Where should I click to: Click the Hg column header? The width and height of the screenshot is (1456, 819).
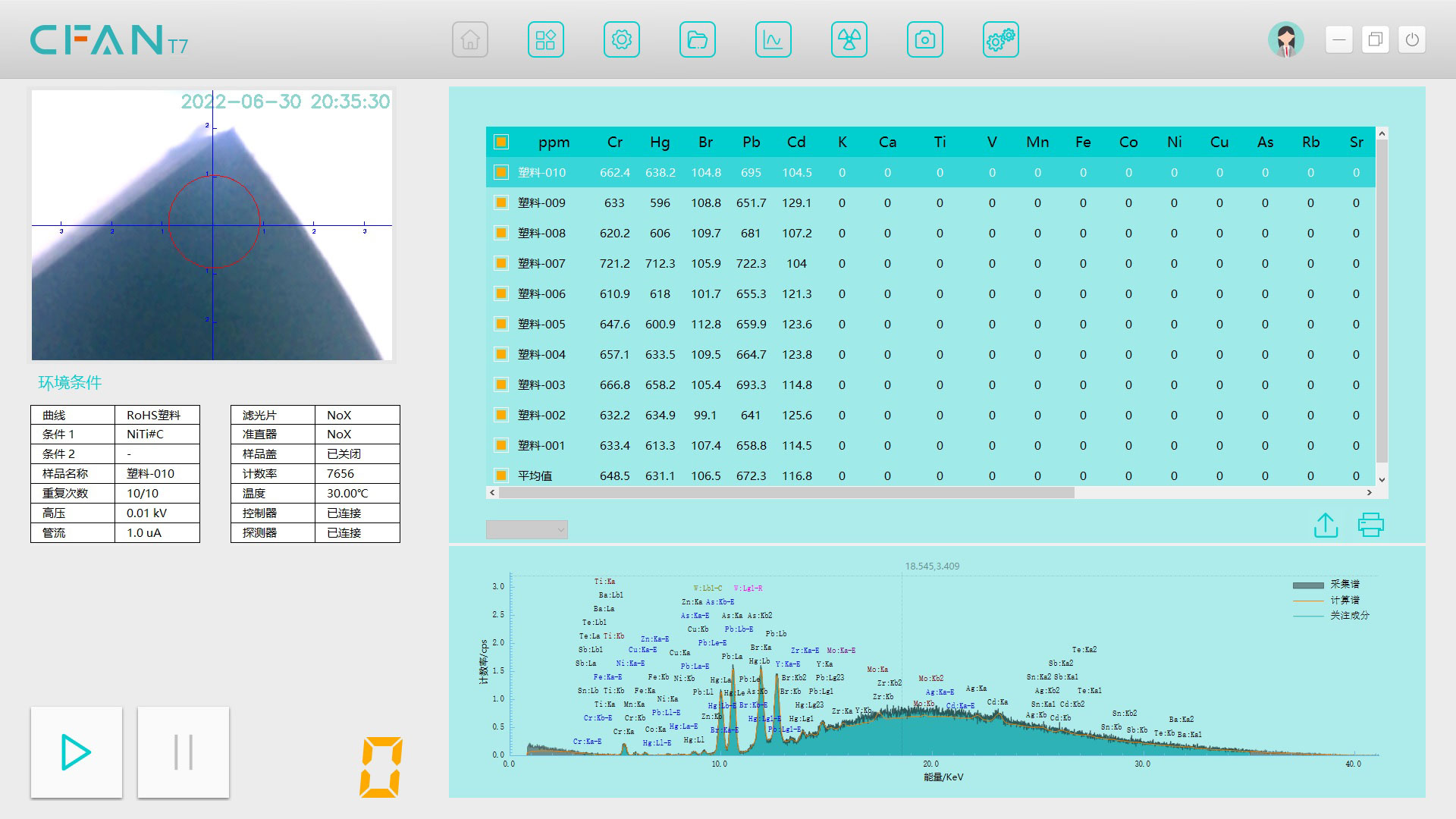[x=660, y=142]
